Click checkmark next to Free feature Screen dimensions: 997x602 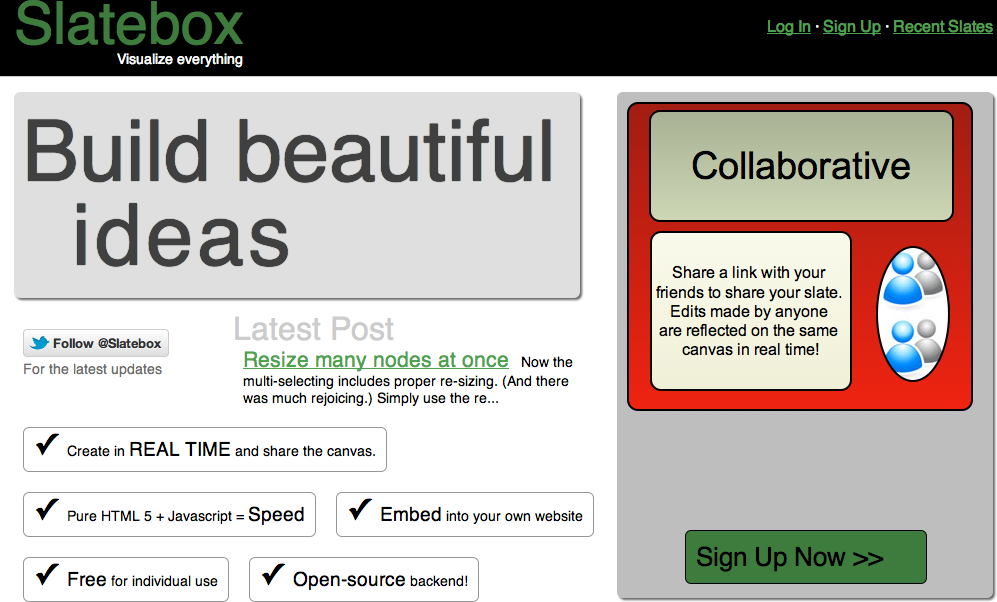46,575
